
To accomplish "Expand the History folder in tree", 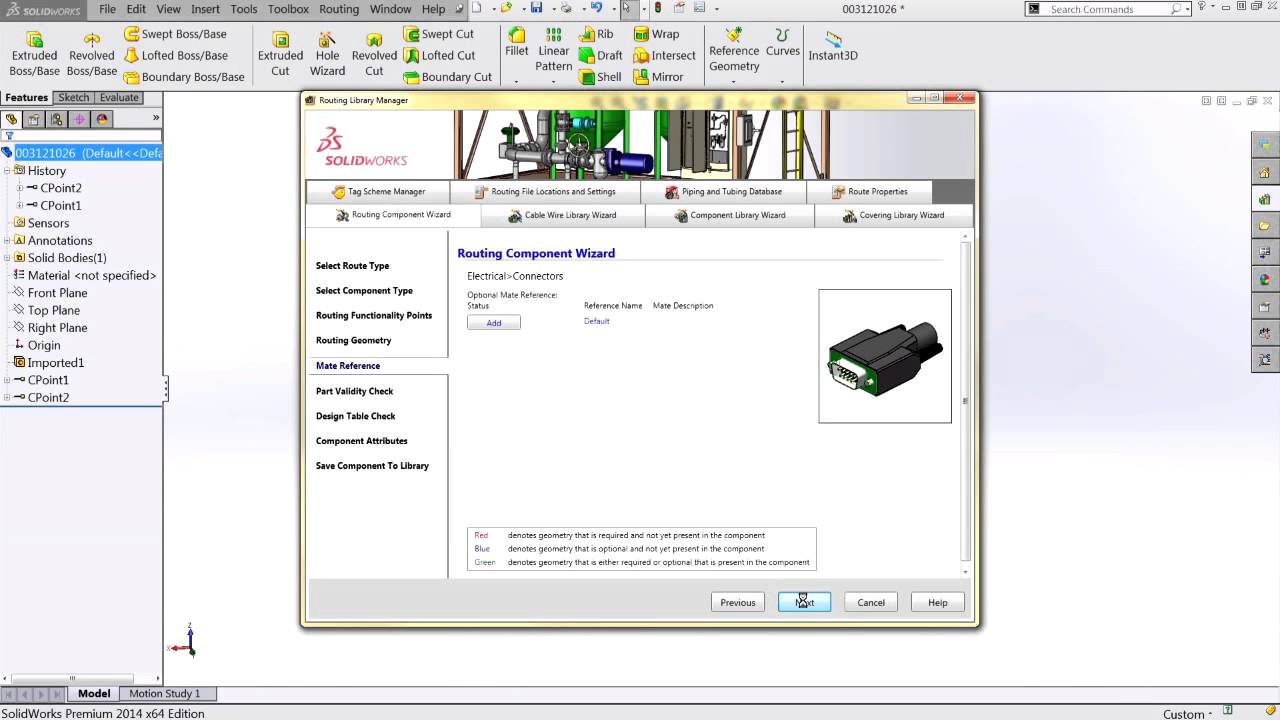I will point(7,171).
